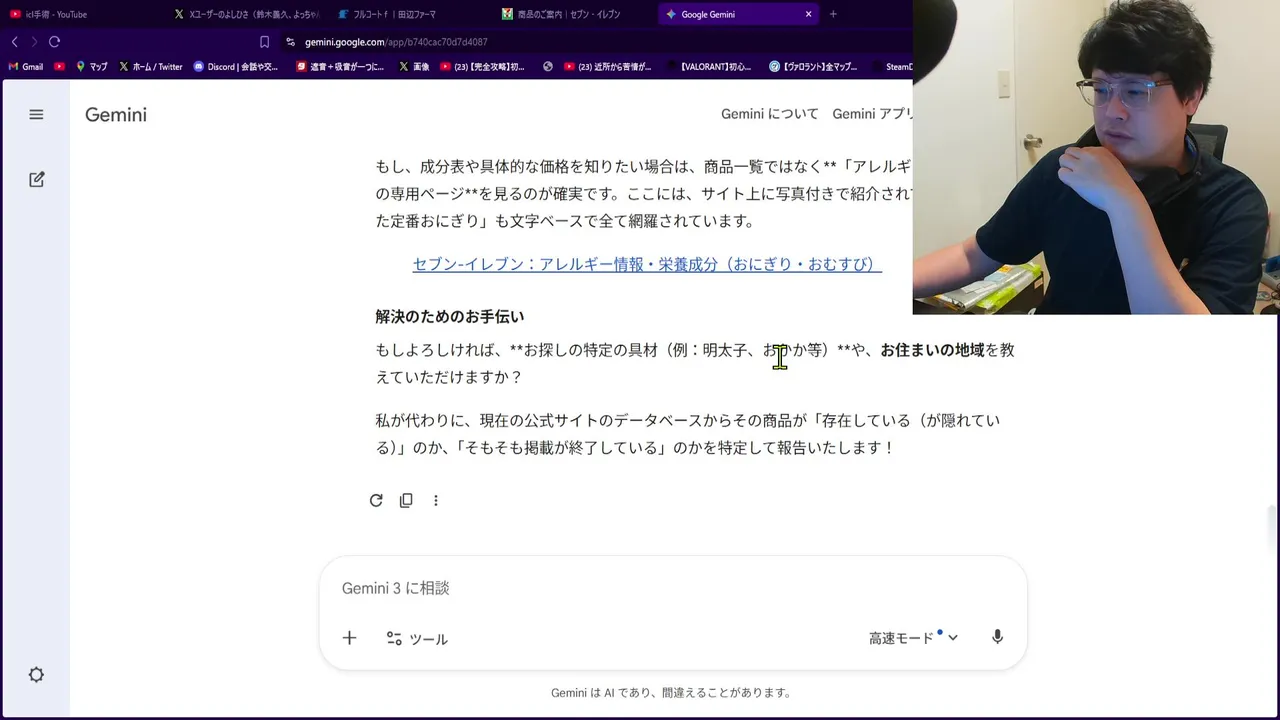This screenshot has height=720, width=1280.
Task: Click the heading 解決のためのお手伝い
Action: point(450,317)
